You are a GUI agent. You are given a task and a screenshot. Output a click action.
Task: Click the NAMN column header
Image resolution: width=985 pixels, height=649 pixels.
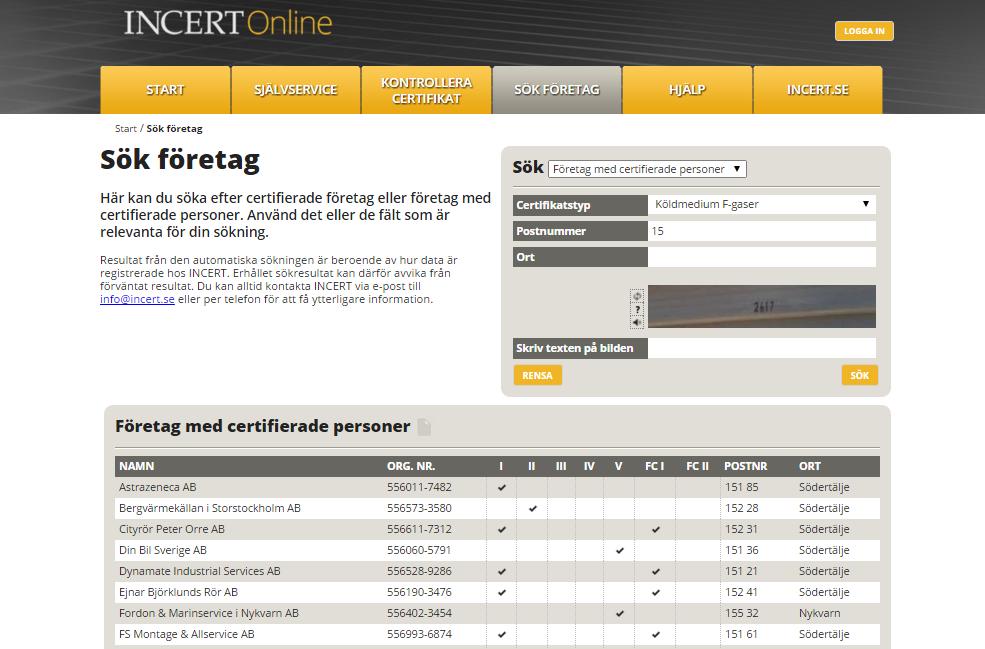[x=137, y=466]
